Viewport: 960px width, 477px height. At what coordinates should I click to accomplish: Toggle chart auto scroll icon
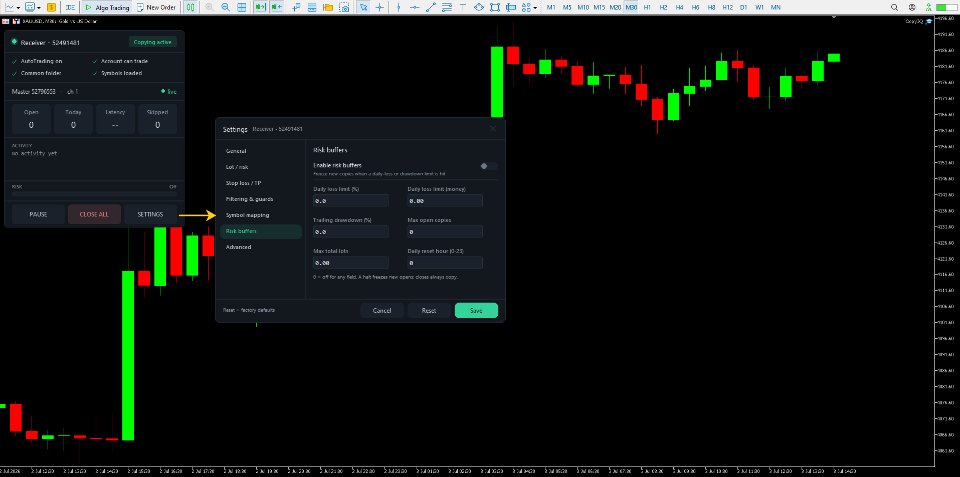(261, 7)
